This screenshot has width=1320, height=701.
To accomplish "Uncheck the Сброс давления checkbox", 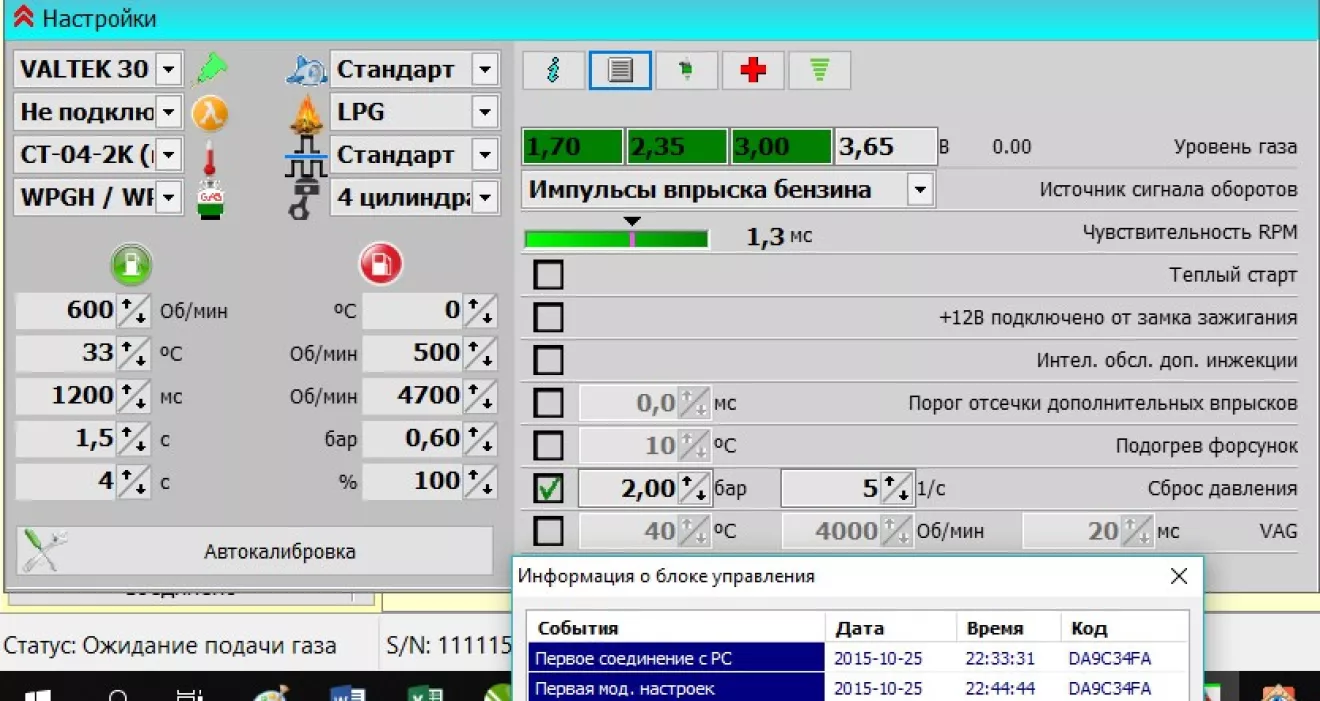I will click(548, 488).
